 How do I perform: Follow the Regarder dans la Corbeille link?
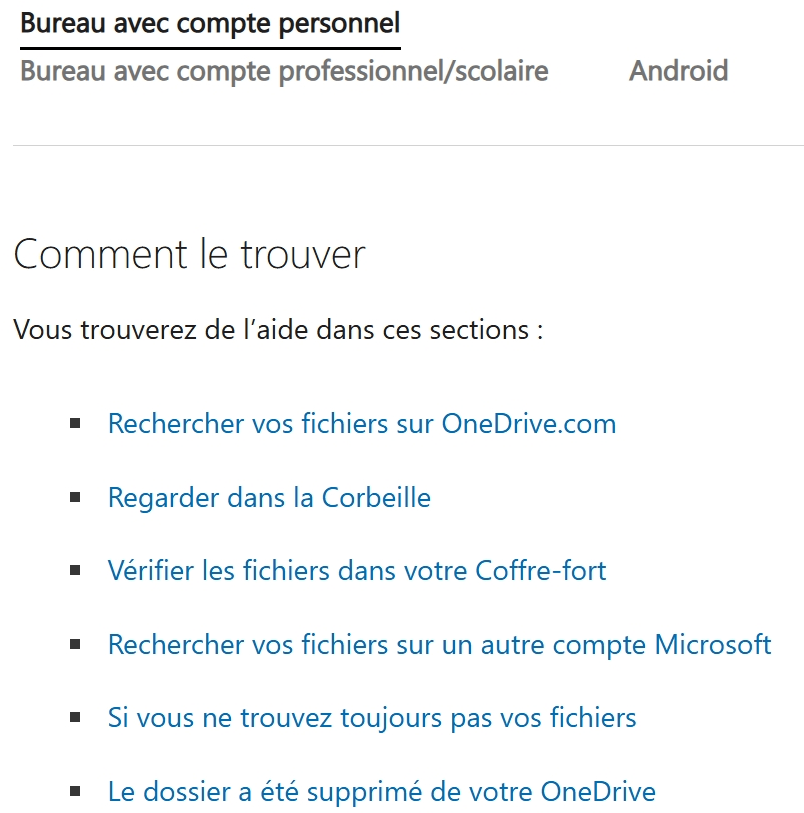tap(269, 498)
